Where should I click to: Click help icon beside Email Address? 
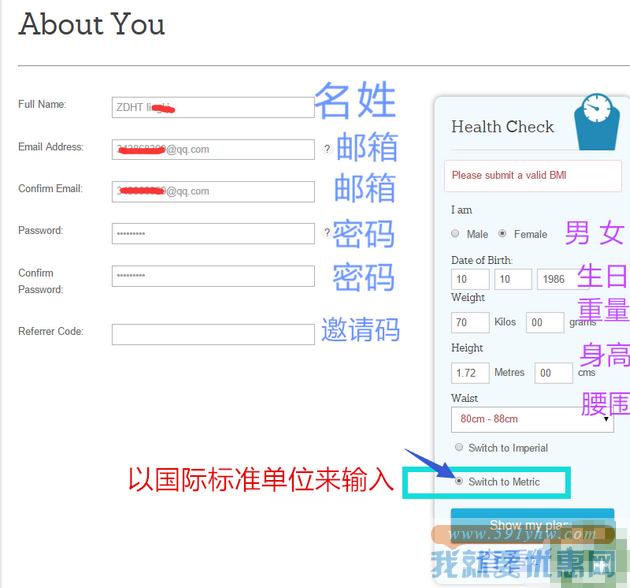click(x=327, y=149)
